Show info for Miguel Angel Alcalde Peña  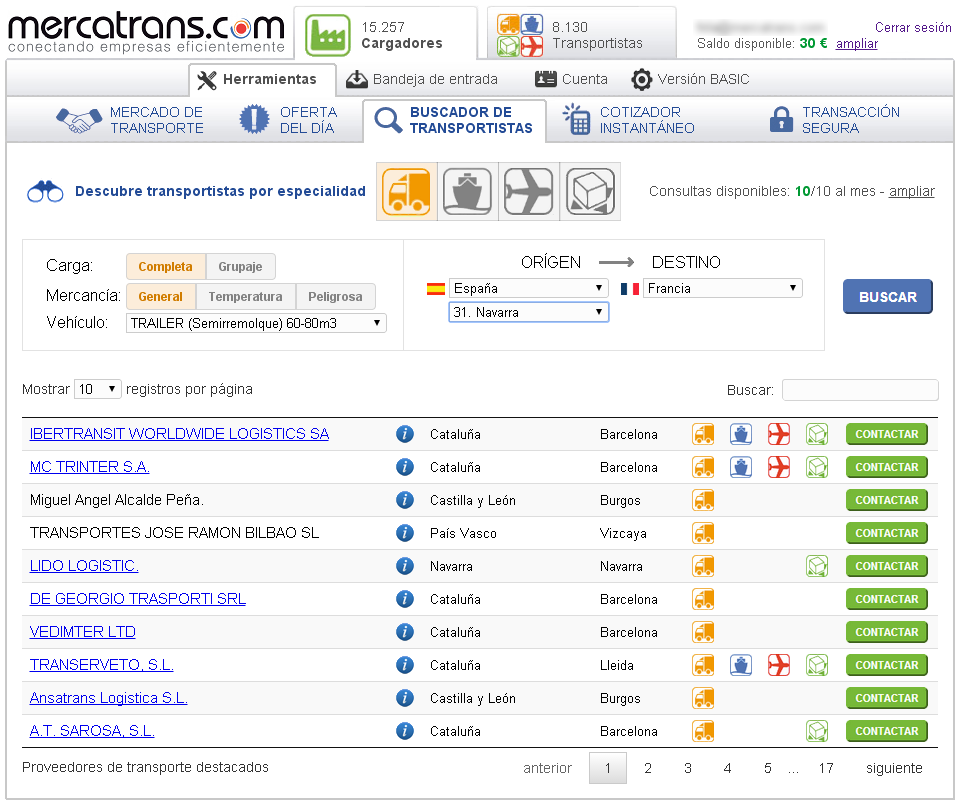tap(404, 500)
